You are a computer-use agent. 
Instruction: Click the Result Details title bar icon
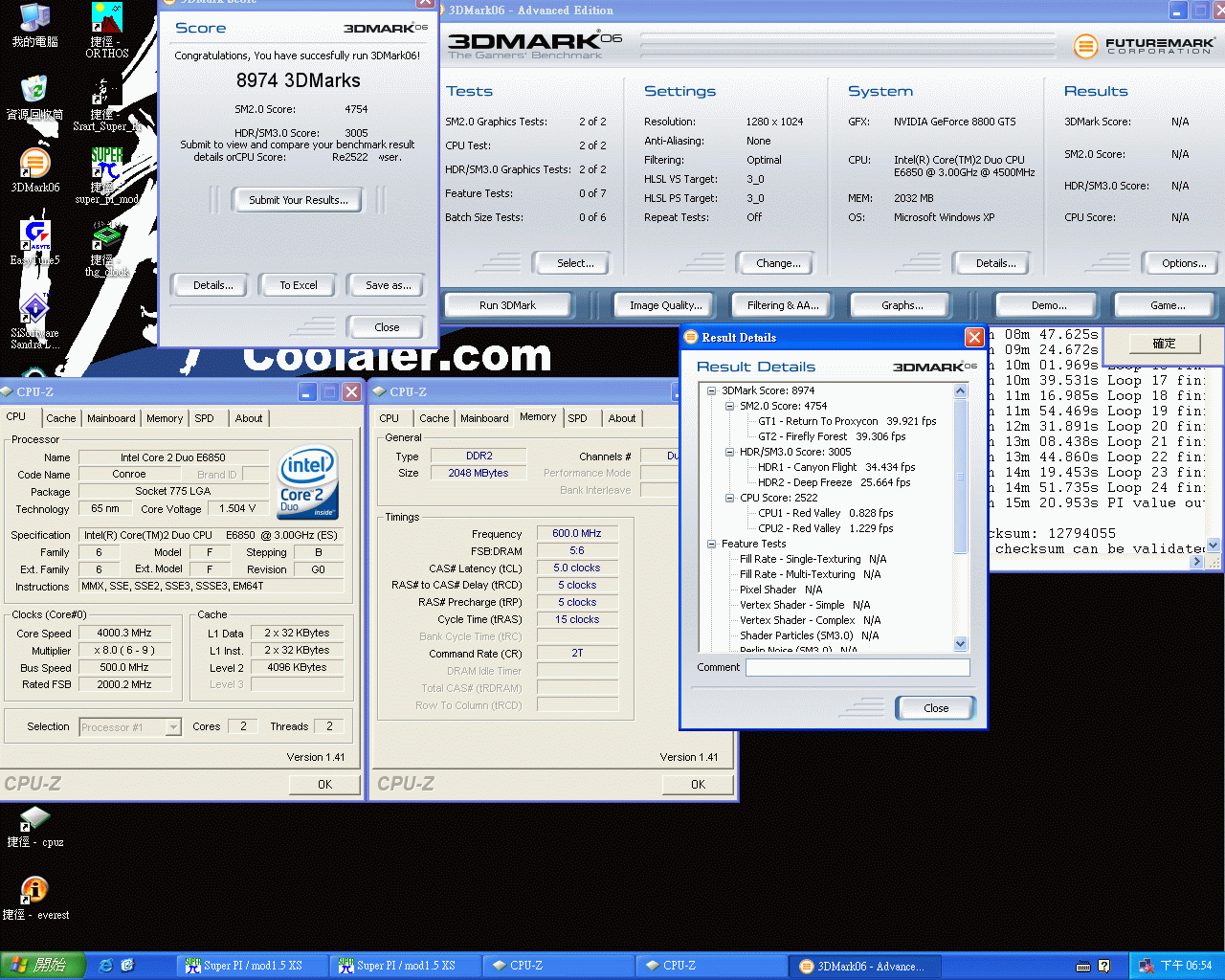click(x=691, y=337)
